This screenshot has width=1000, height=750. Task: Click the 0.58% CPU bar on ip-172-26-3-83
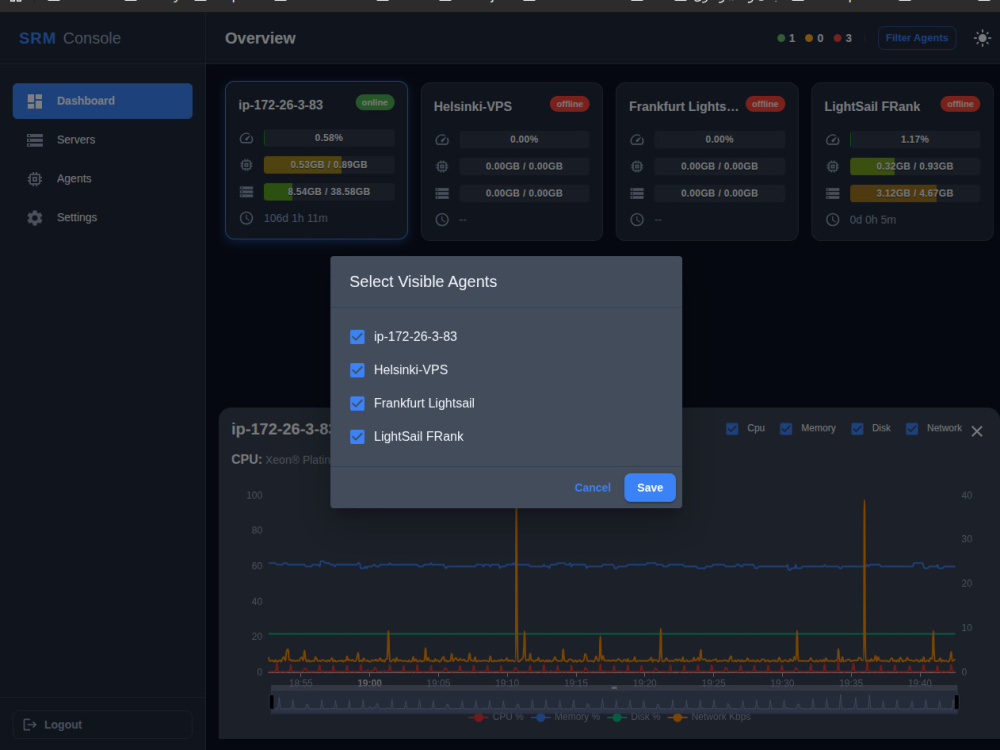(x=329, y=138)
